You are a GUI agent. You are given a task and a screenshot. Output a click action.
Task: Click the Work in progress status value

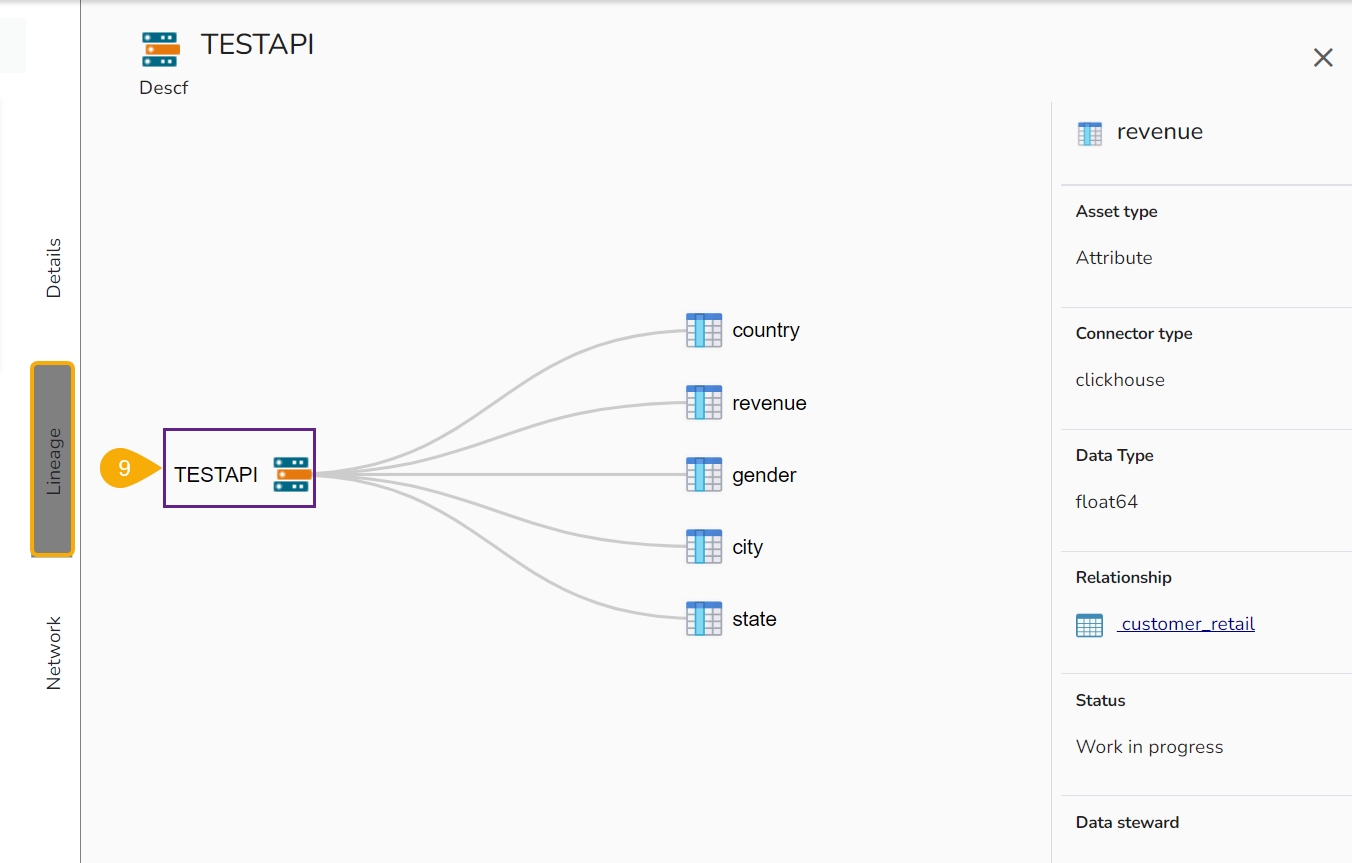(x=1150, y=747)
